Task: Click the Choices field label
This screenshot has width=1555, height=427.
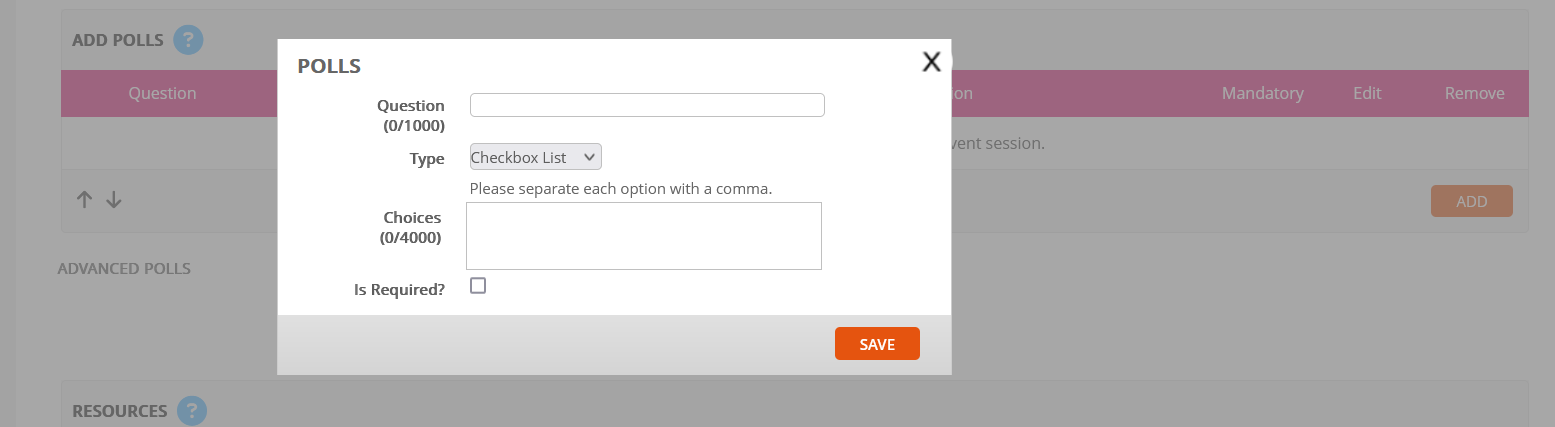Action: pos(412,217)
